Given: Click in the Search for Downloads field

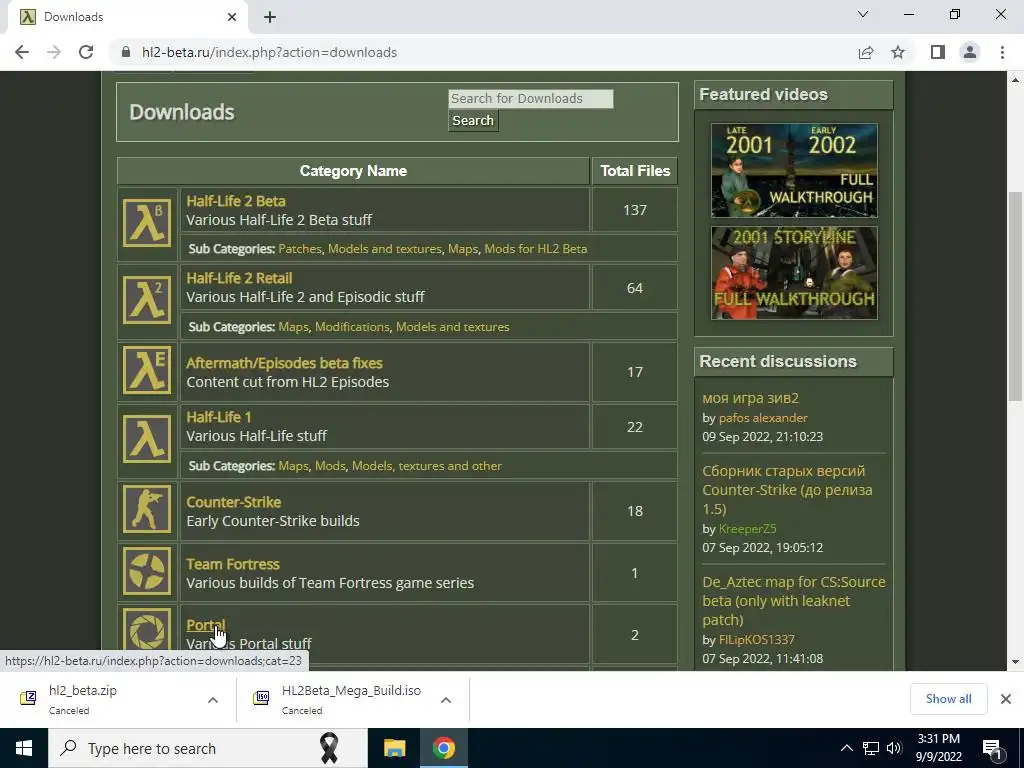Looking at the screenshot, I should 531,99.
